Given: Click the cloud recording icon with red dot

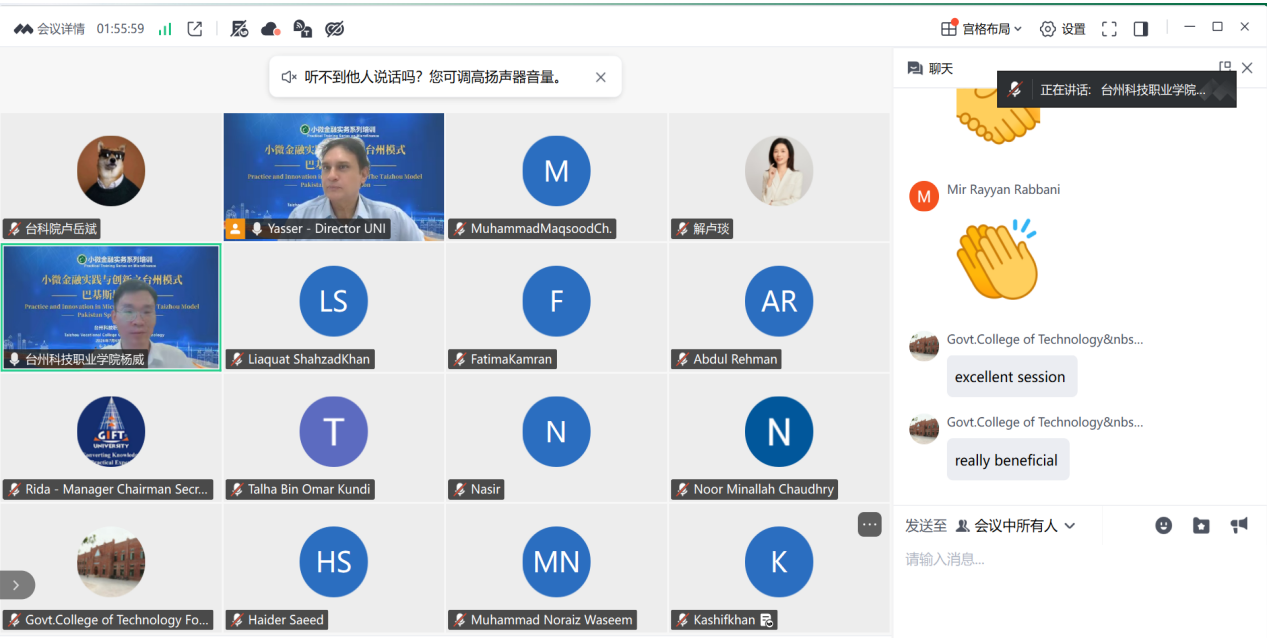Looking at the screenshot, I should click(270, 29).
